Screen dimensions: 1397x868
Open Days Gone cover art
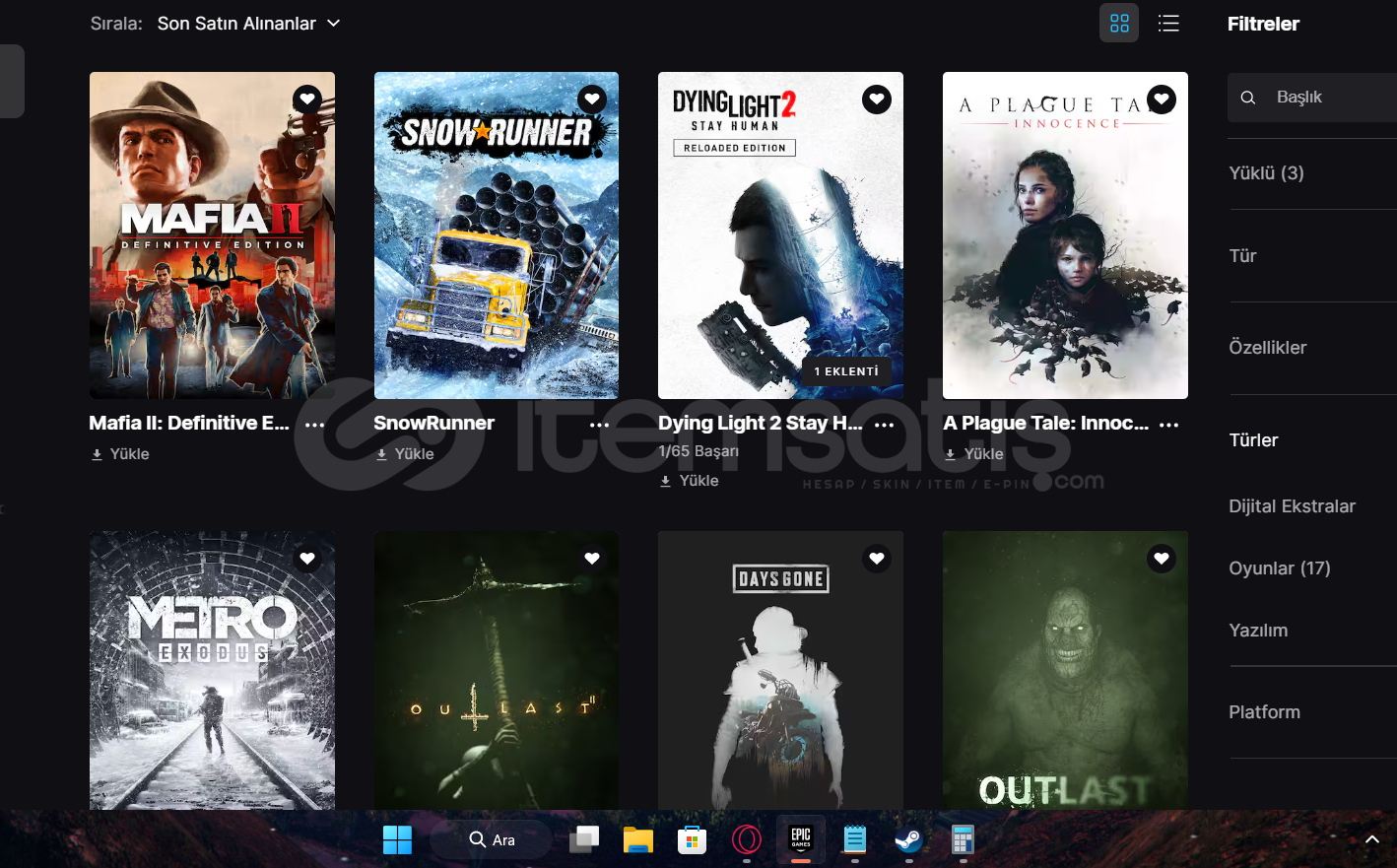(780, 671)
